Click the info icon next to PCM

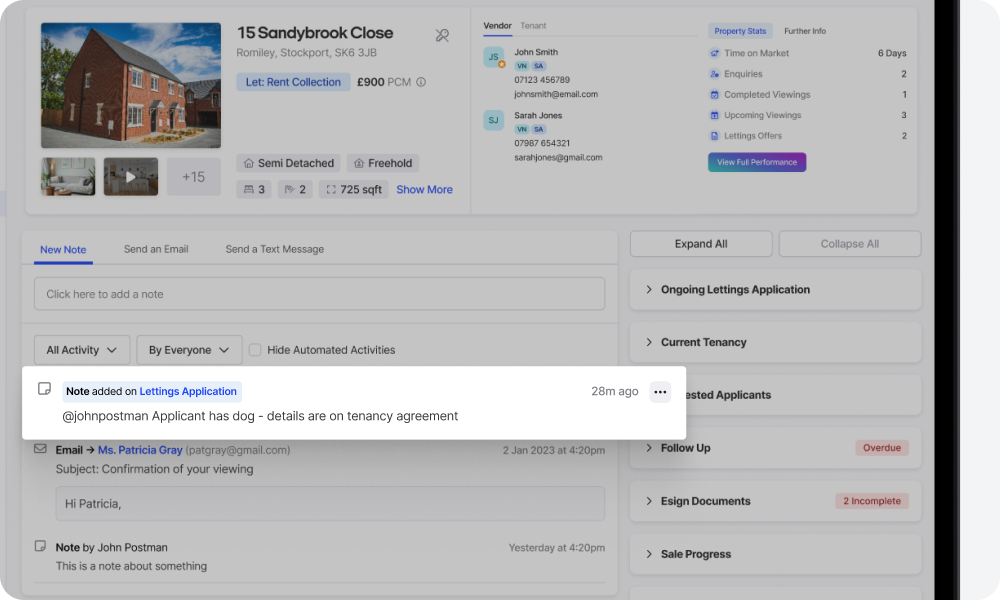point(421,82)
